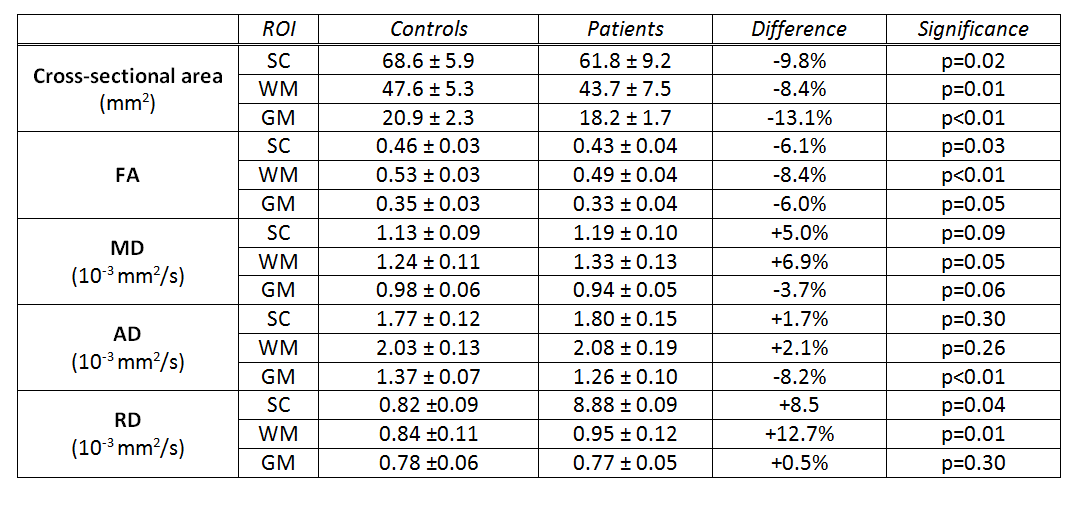Viewport: 1090px width, 507px height.
Task: Select the p=0.09 significance cell
Action: pos(972,234)
